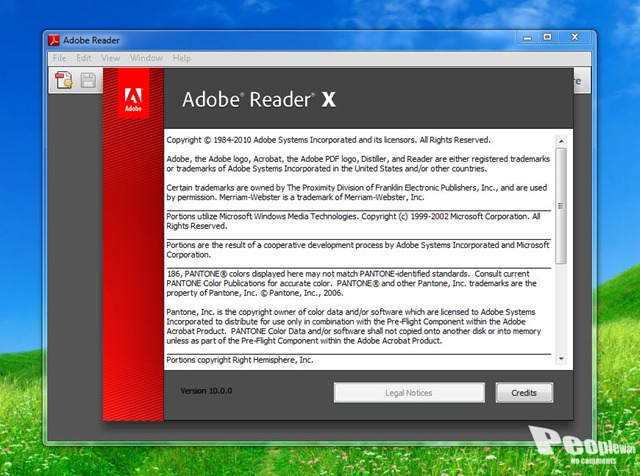Click the 'Copyright © 1984-2010 Adobe Systems' line
Image resolution: width=640 pixels, height=476 pixels.
[x=328, y=140]
